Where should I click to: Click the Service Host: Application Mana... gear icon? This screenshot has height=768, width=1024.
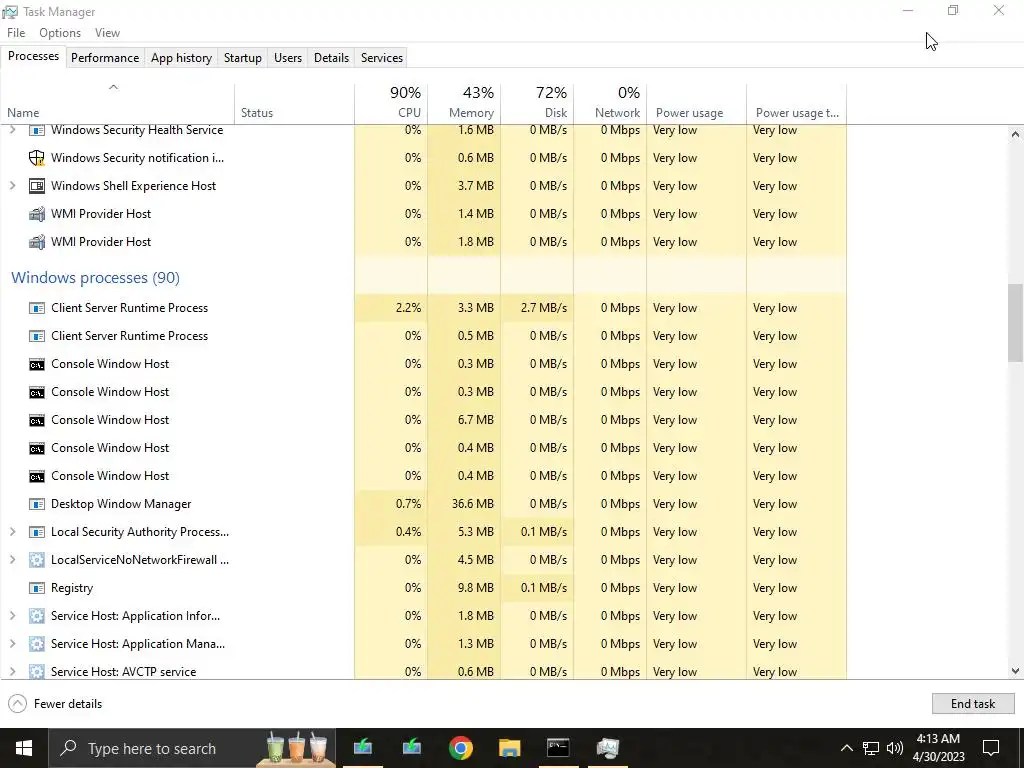37,644
